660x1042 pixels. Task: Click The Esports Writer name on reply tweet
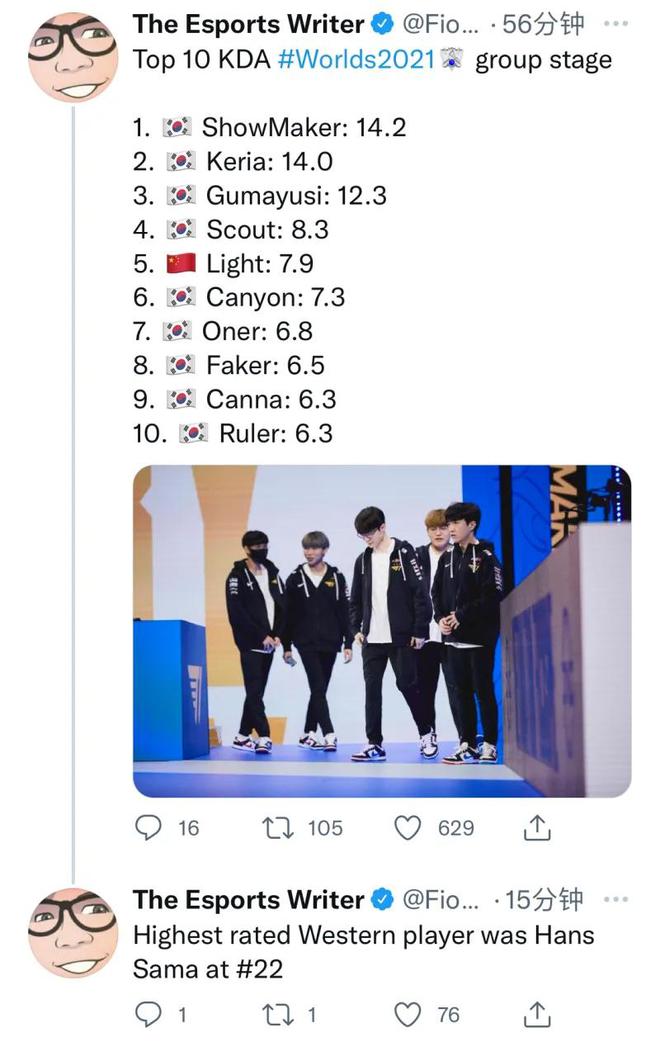(x=247, y=900)
